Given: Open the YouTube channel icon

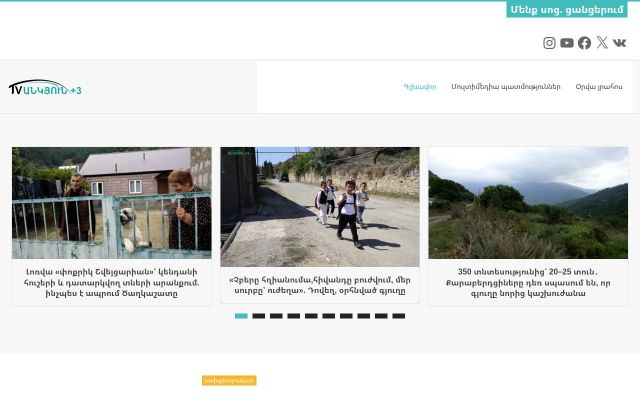Looking at the screenshot, I should (567, 43).
